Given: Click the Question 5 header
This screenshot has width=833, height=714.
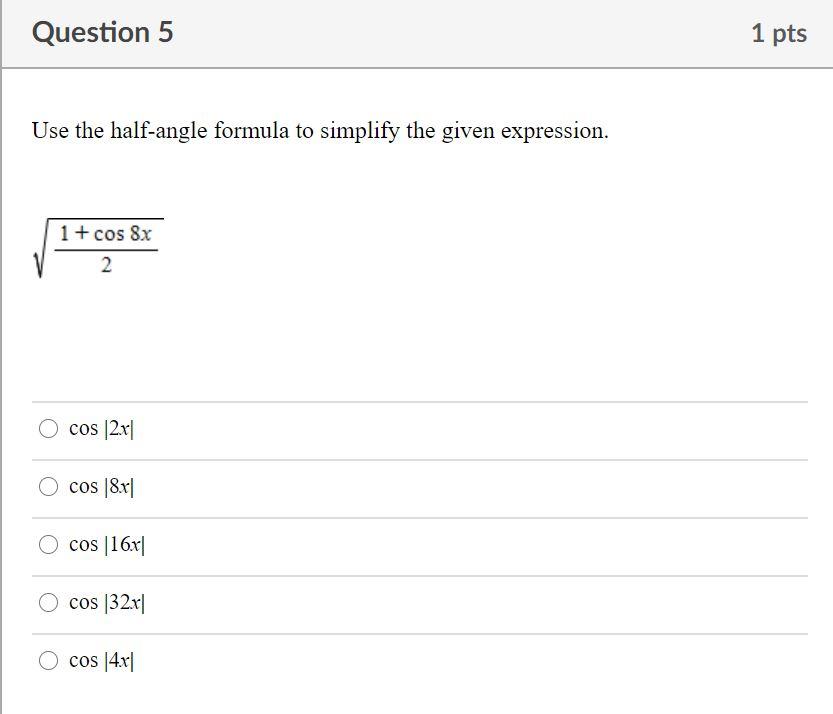Looking at the screenshot, I should 104,31.
